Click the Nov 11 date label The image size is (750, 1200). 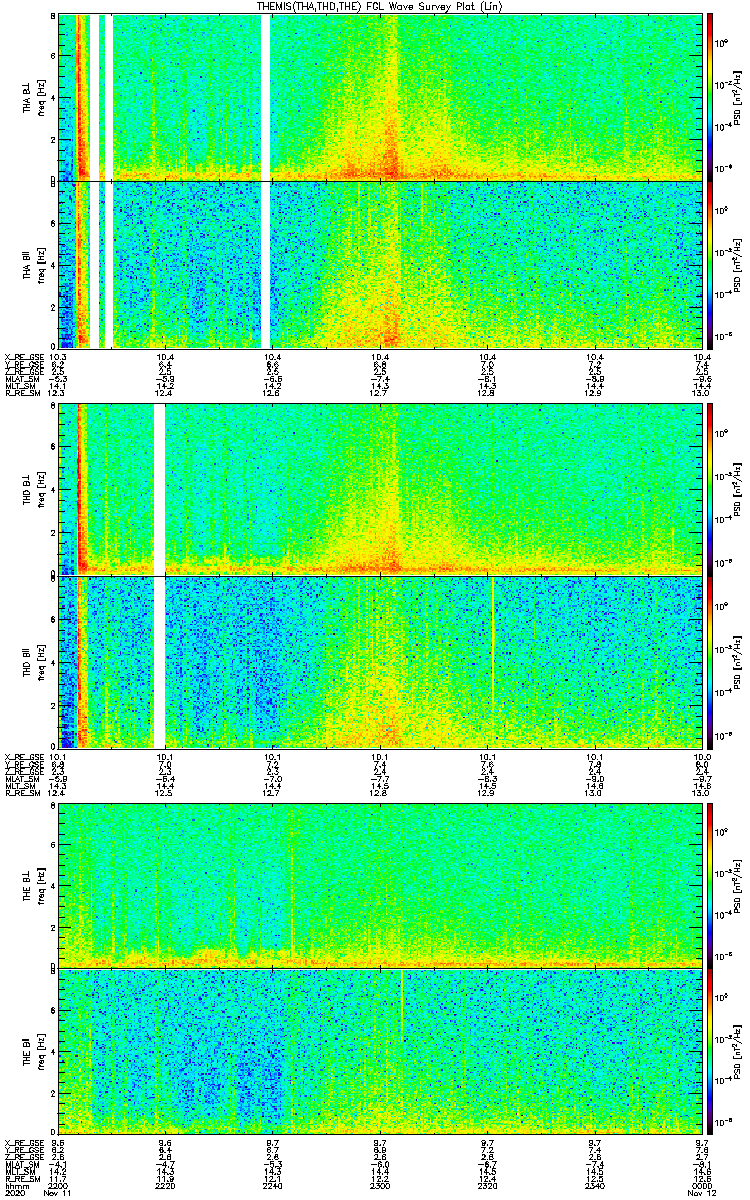(58, 1194)
